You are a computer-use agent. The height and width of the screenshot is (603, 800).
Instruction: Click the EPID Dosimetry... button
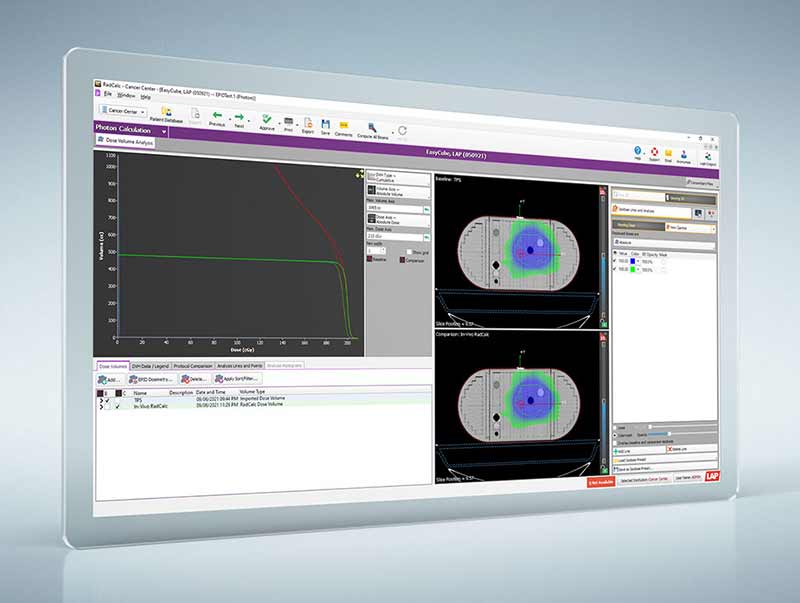tap(152, 380)
